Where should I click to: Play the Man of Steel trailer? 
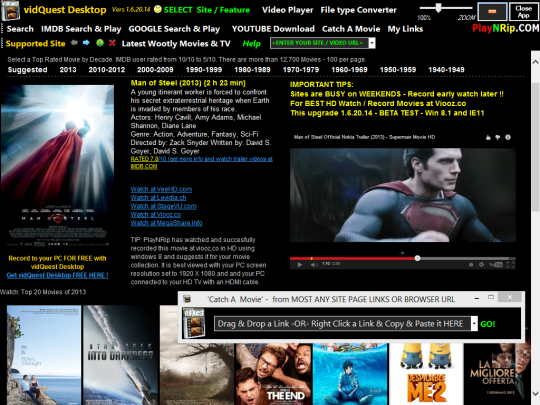[300, 264]
